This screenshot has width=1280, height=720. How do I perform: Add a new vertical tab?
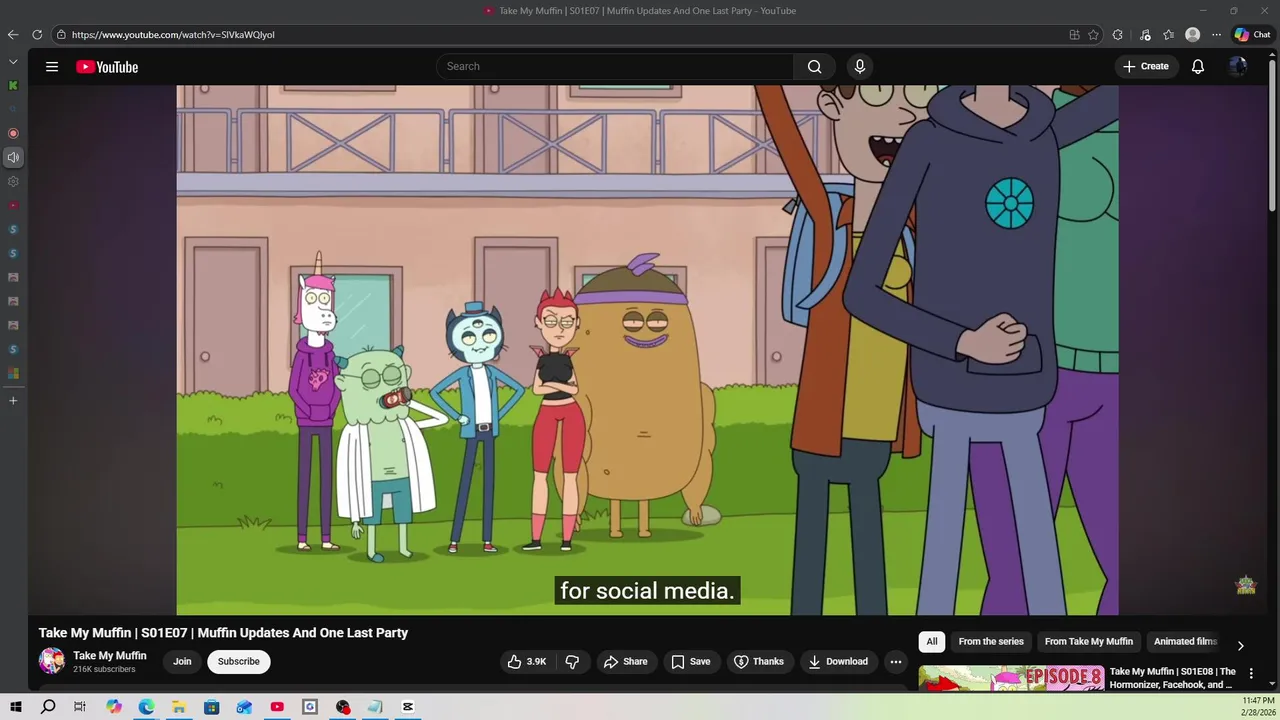pos(13,400)
